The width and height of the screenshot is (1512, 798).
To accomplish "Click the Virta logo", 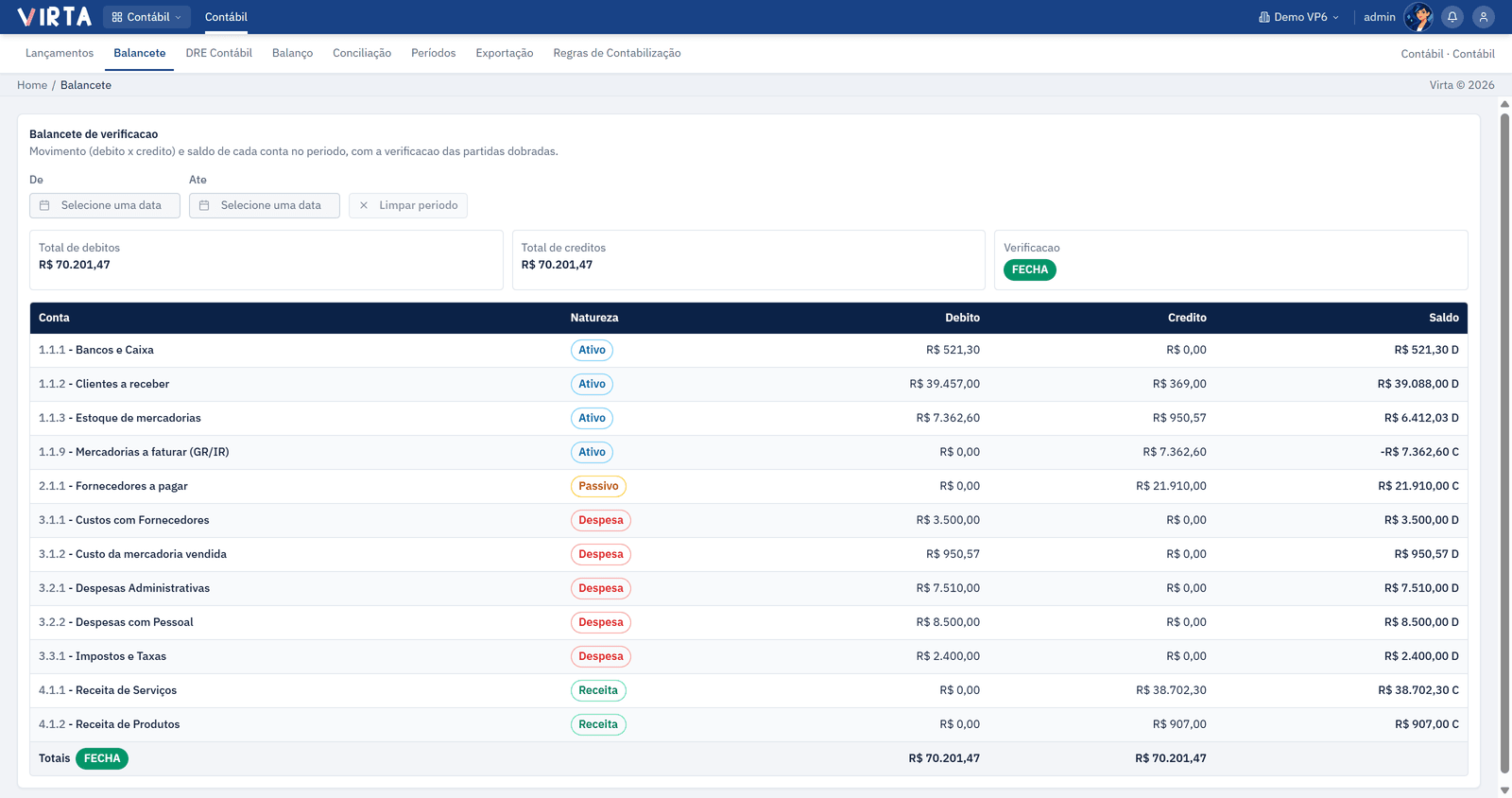I will coord(55,17).
